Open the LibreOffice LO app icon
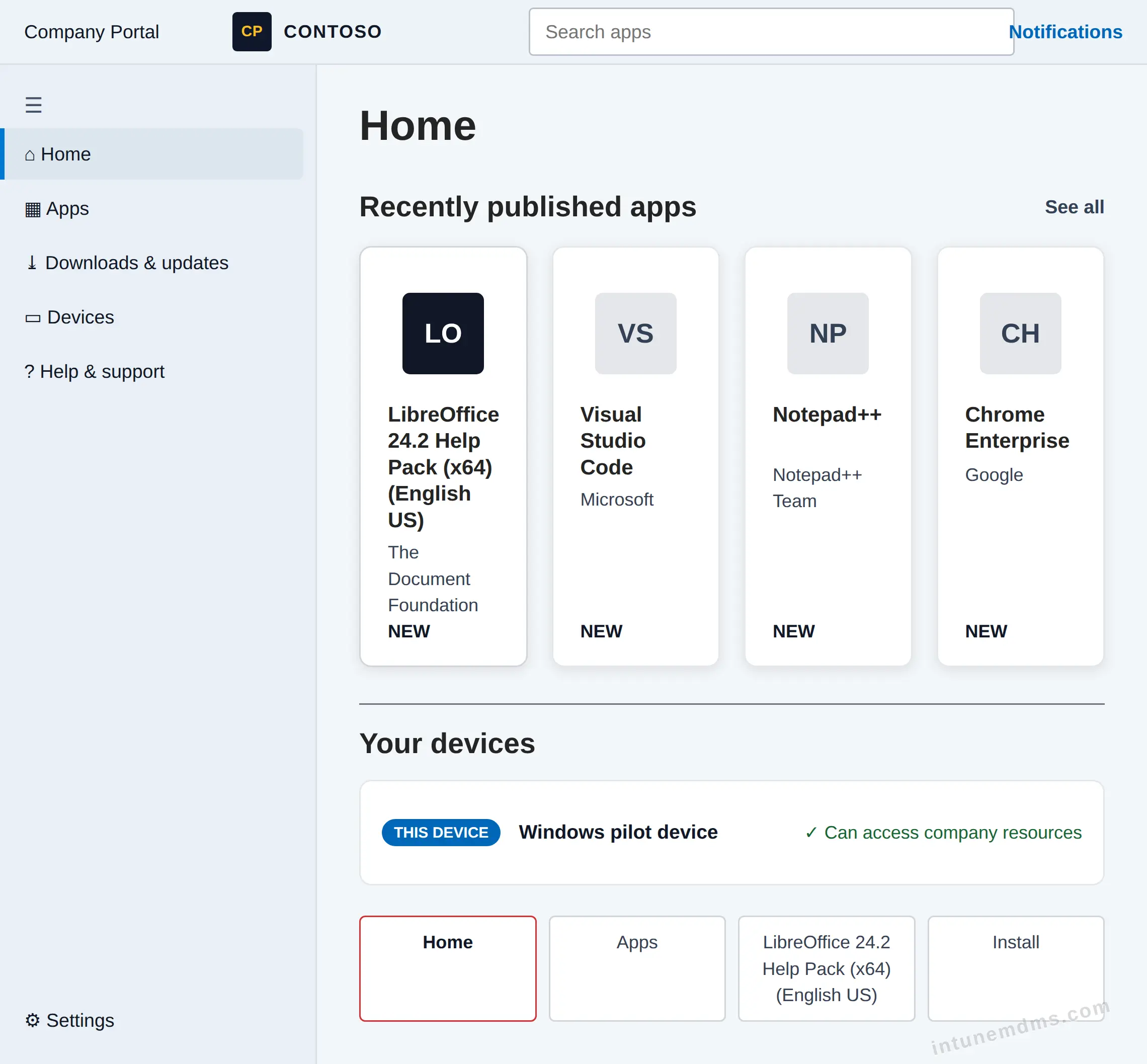The image size is (1147, 1064). (x=443, y=334)
